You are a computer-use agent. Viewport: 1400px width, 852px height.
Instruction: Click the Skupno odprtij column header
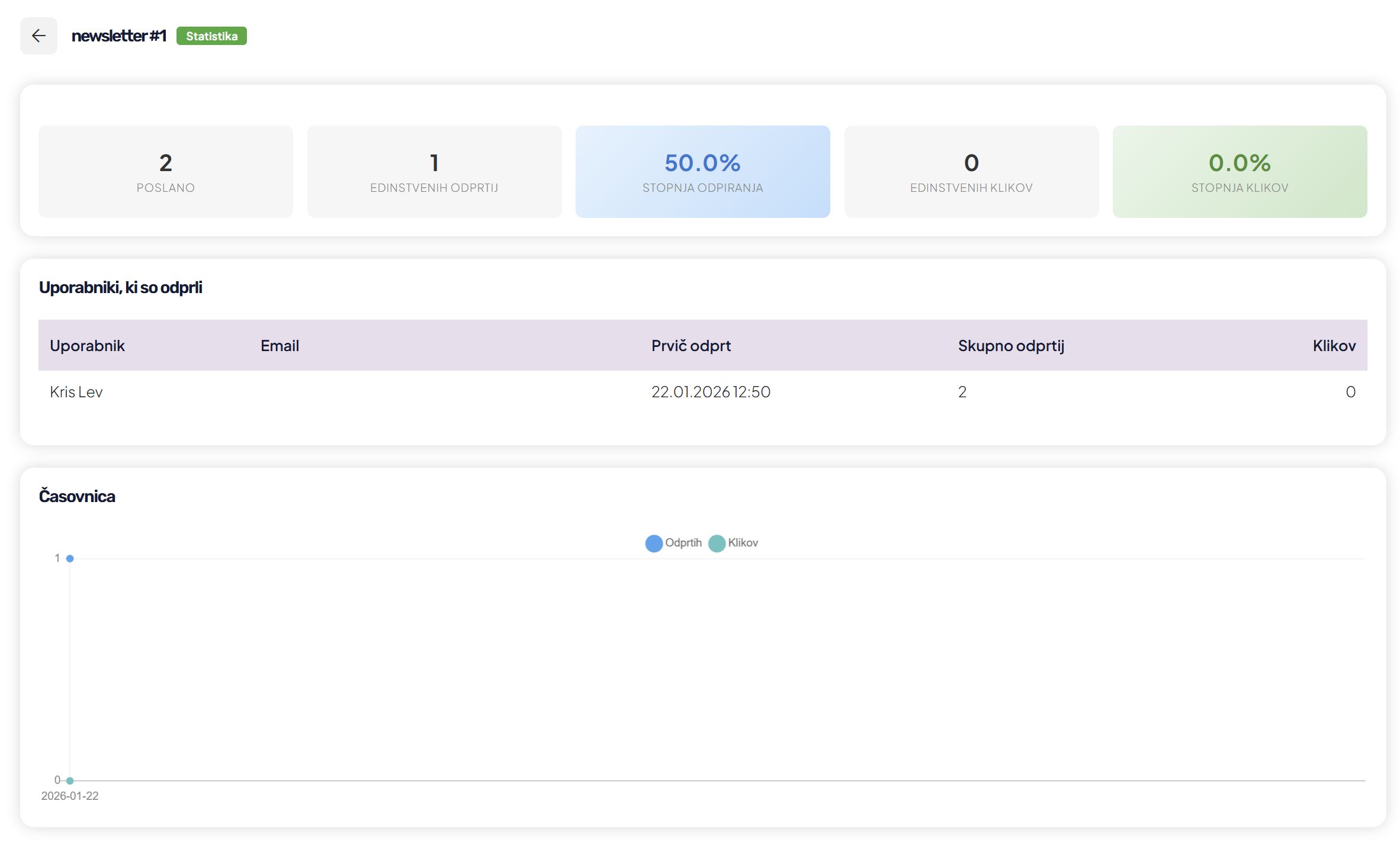(1011, 346)
